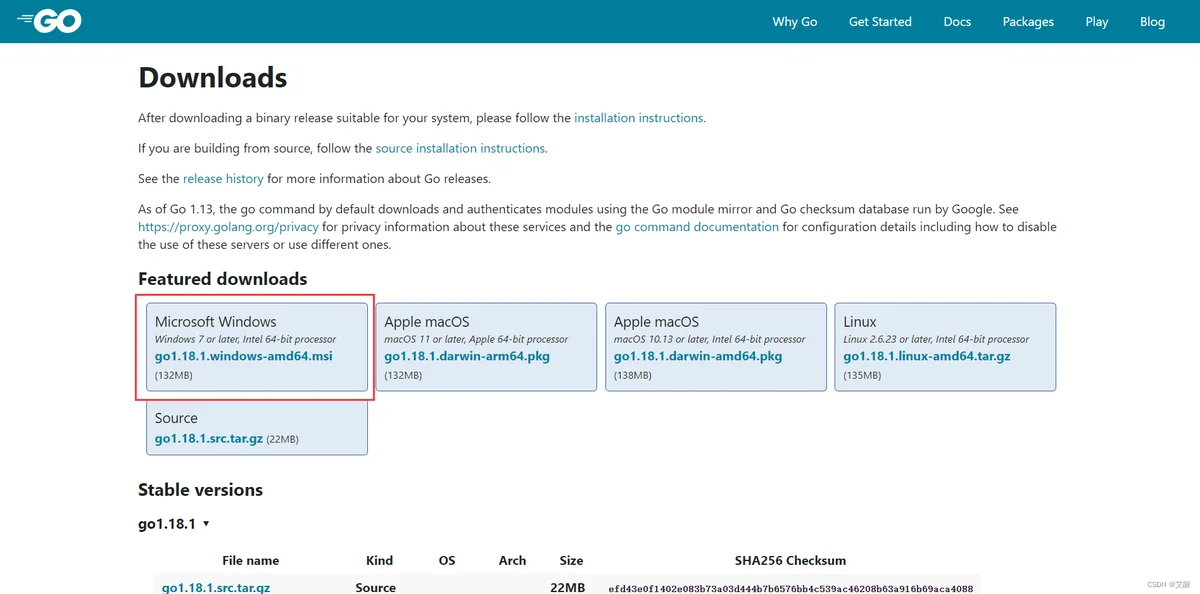
Task: Open the Packages navigation link
Action: [1028, 21]
